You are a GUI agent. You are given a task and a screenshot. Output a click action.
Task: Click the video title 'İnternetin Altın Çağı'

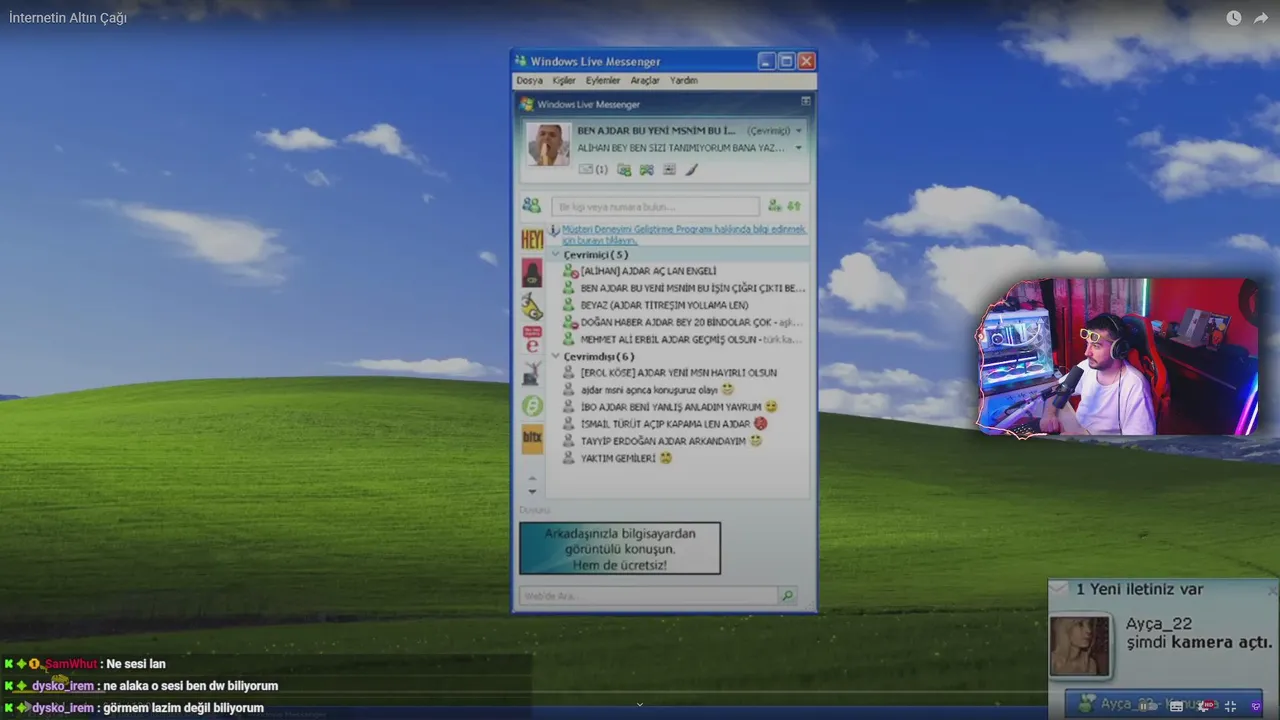point(68,18)
